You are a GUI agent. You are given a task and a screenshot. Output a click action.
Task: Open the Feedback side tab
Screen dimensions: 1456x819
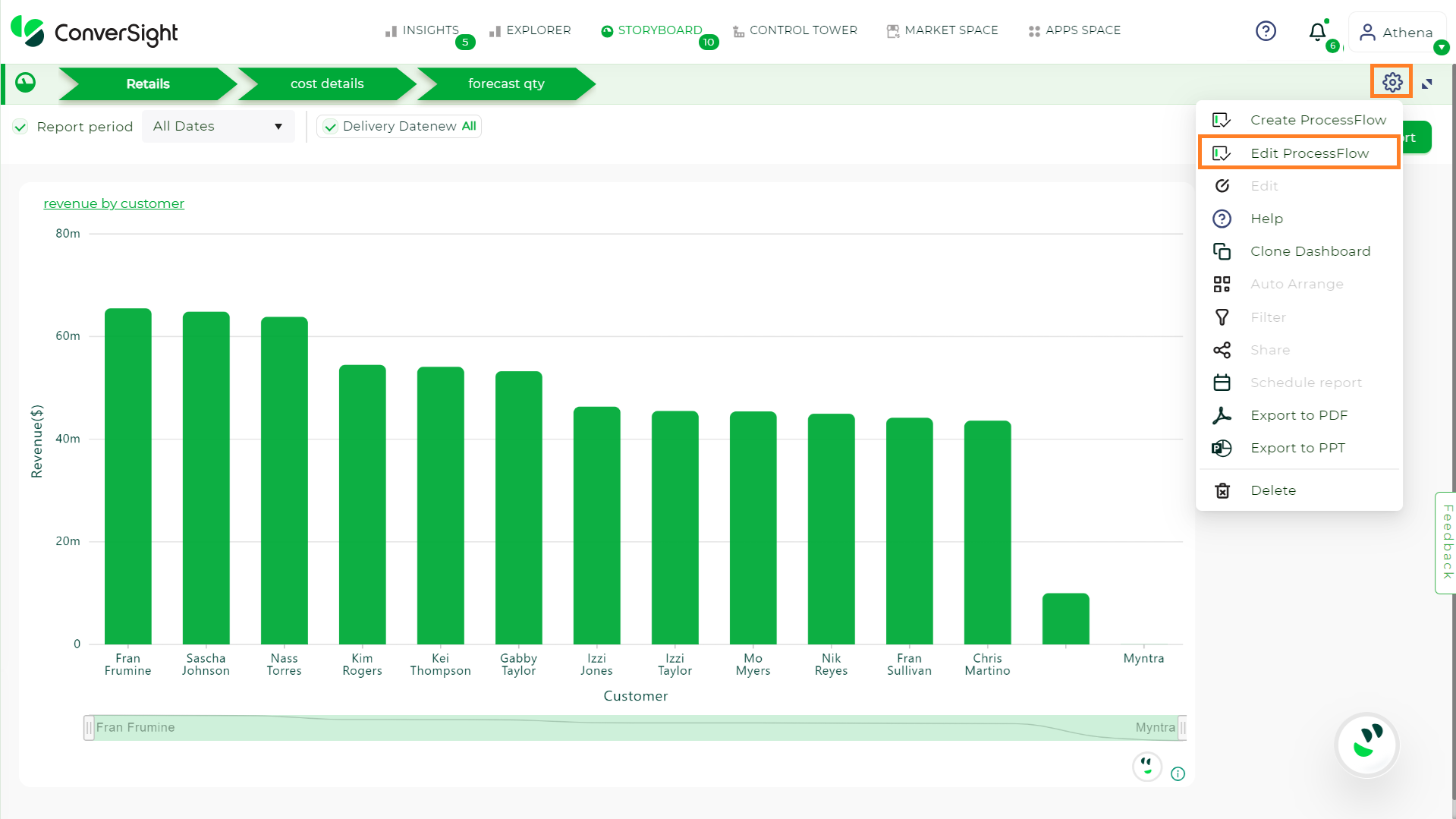[x=1446, y=543]
